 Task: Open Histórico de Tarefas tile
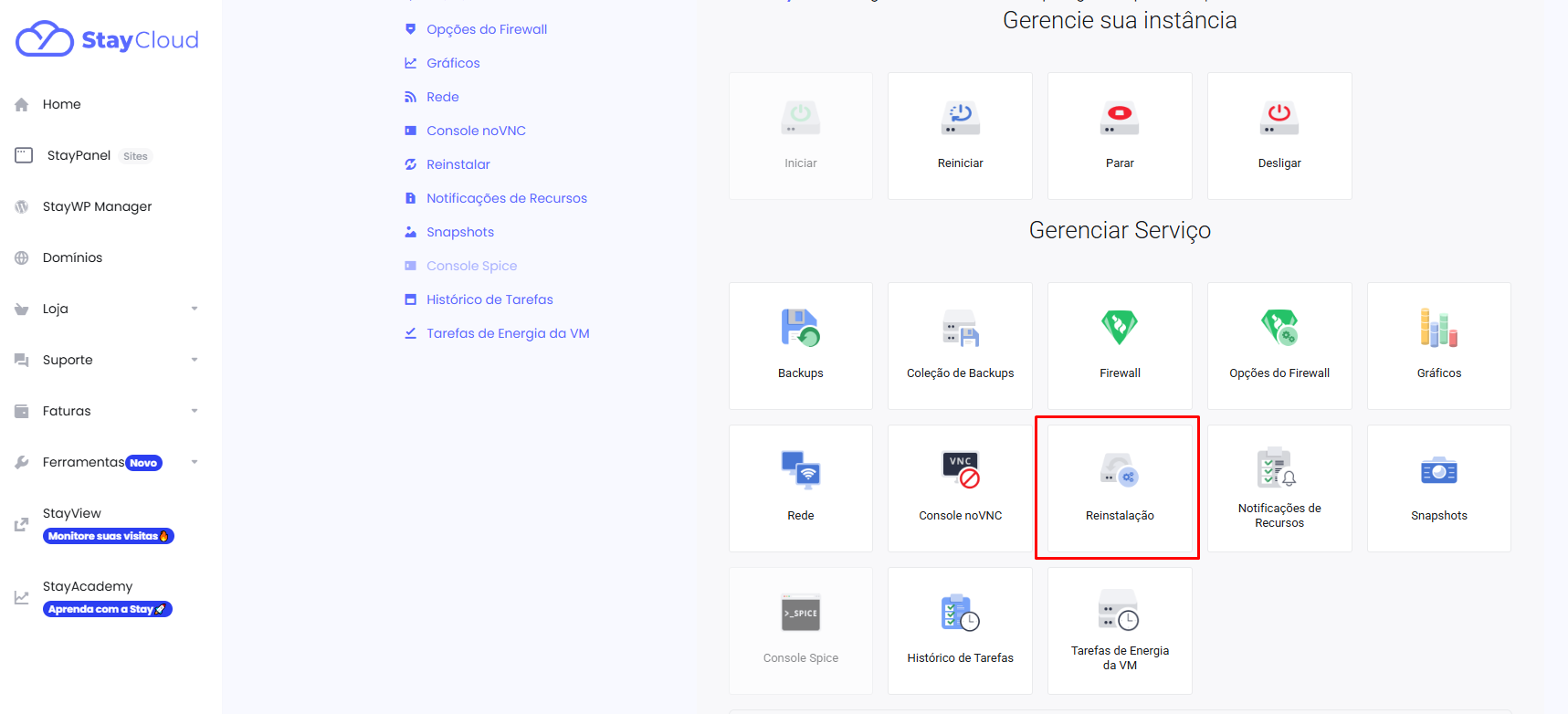pos(961,631)
